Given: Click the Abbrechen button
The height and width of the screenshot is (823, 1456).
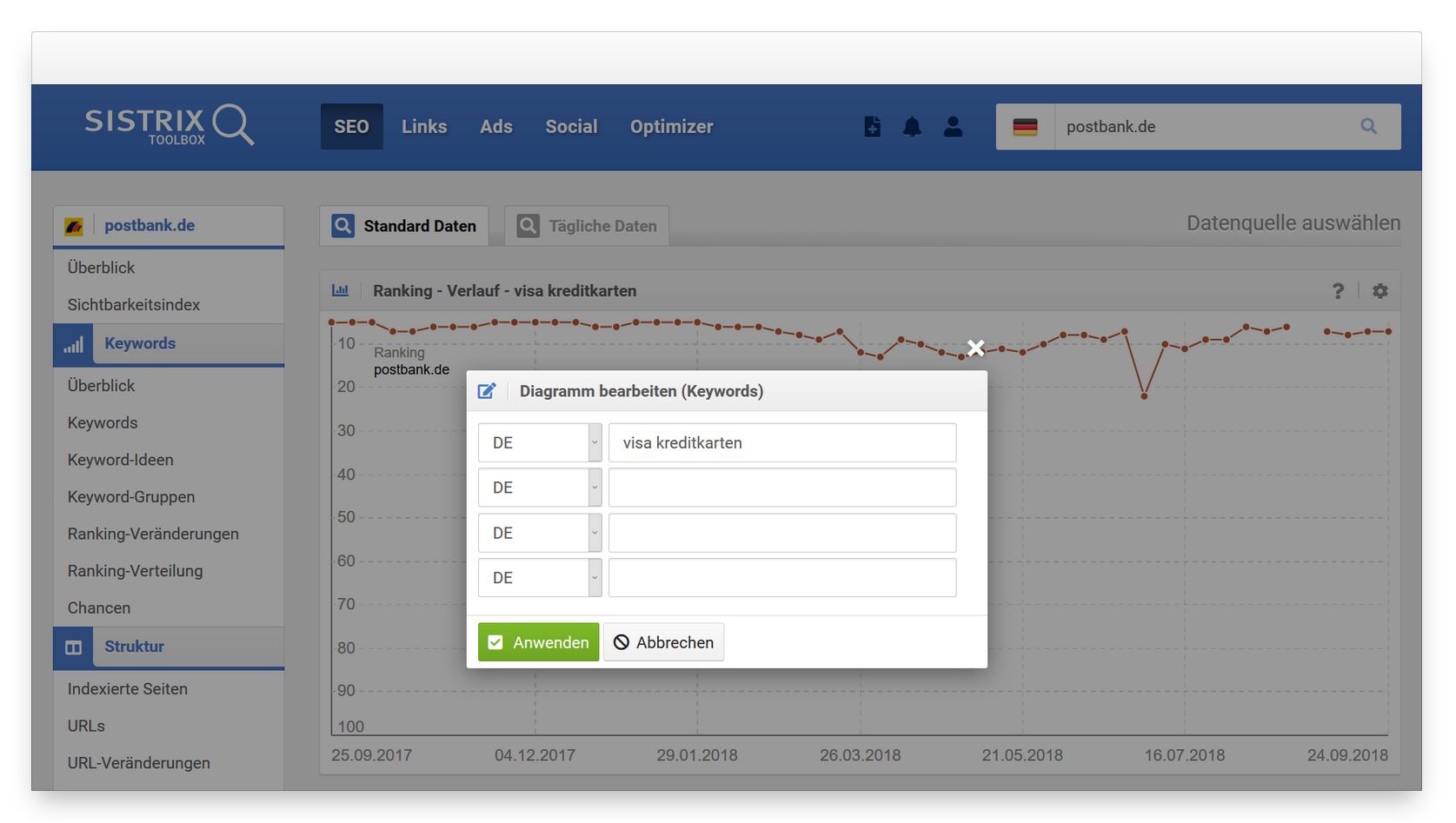Looking at the screenshot, I should pos(663,642).
